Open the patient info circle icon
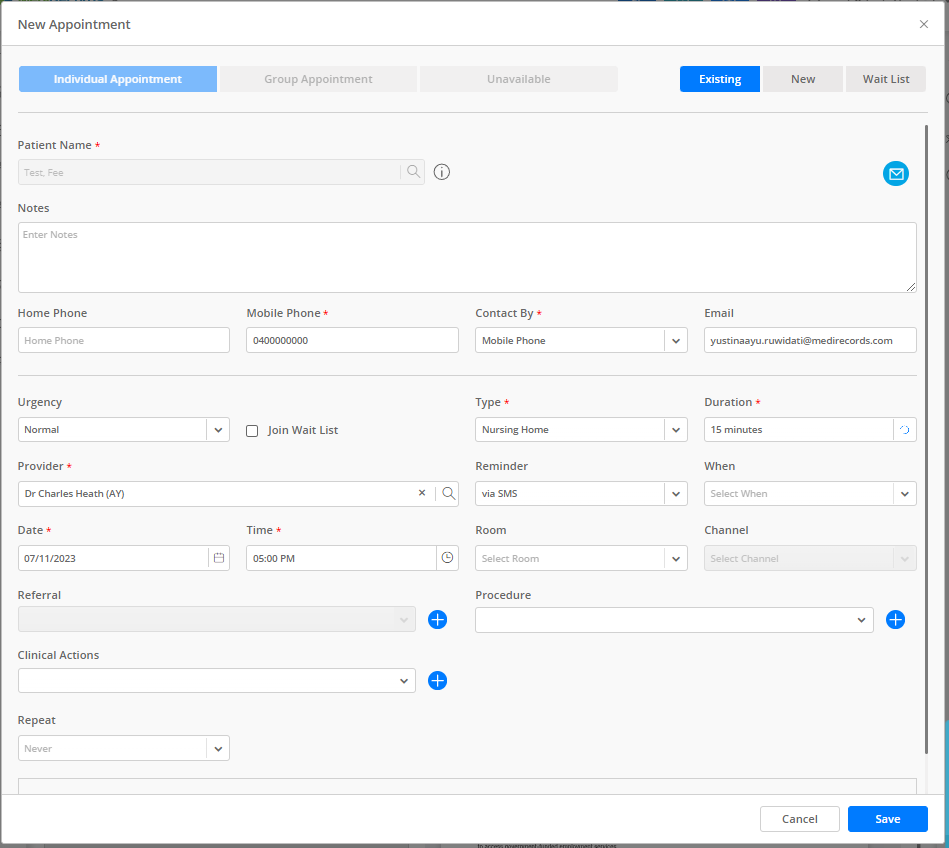 coord(442,172)
